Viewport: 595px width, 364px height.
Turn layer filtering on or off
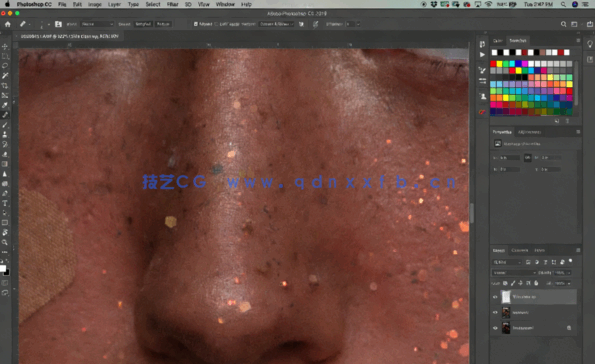[570, 261]
